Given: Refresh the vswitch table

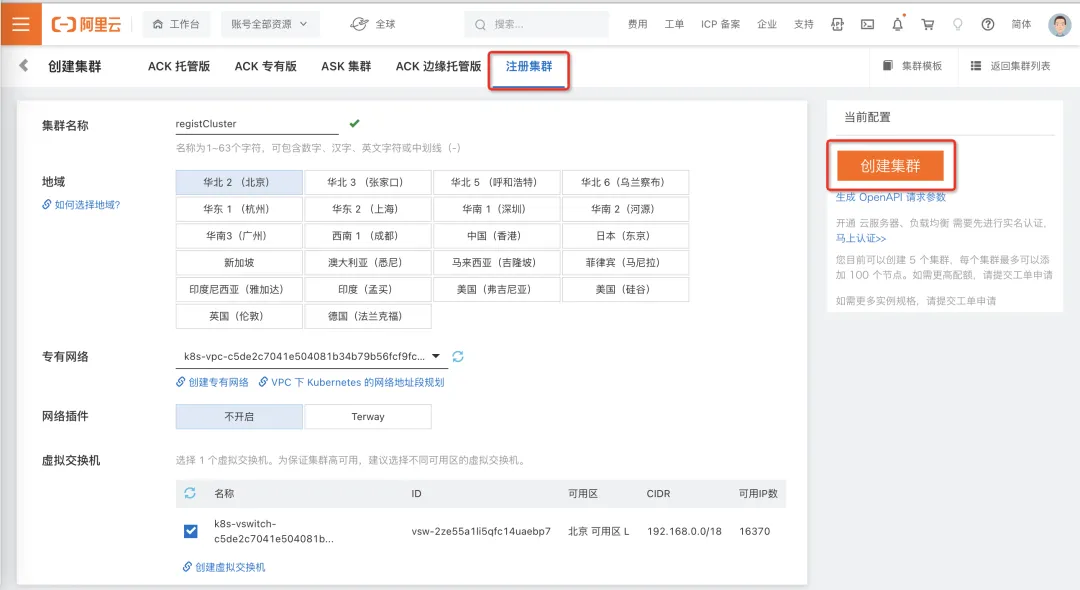Looking at the screenshot, I should tap(190, 493).
